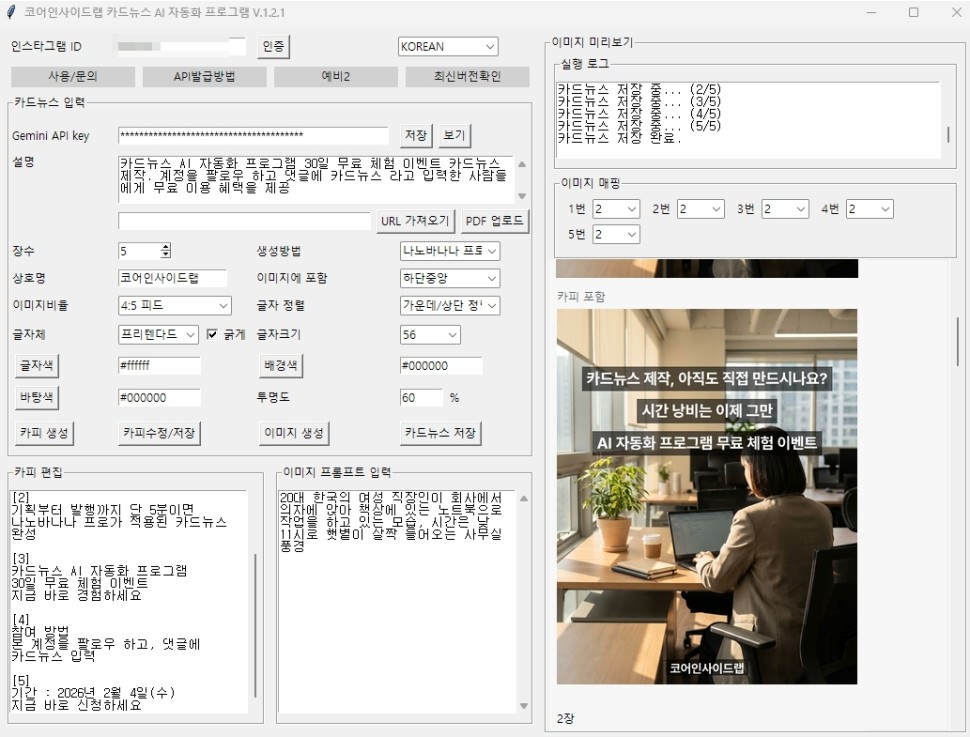Click the 배경색 #000000 hex field
The height and width of the screenshot is (737, 970).
(x=440, y=366)
